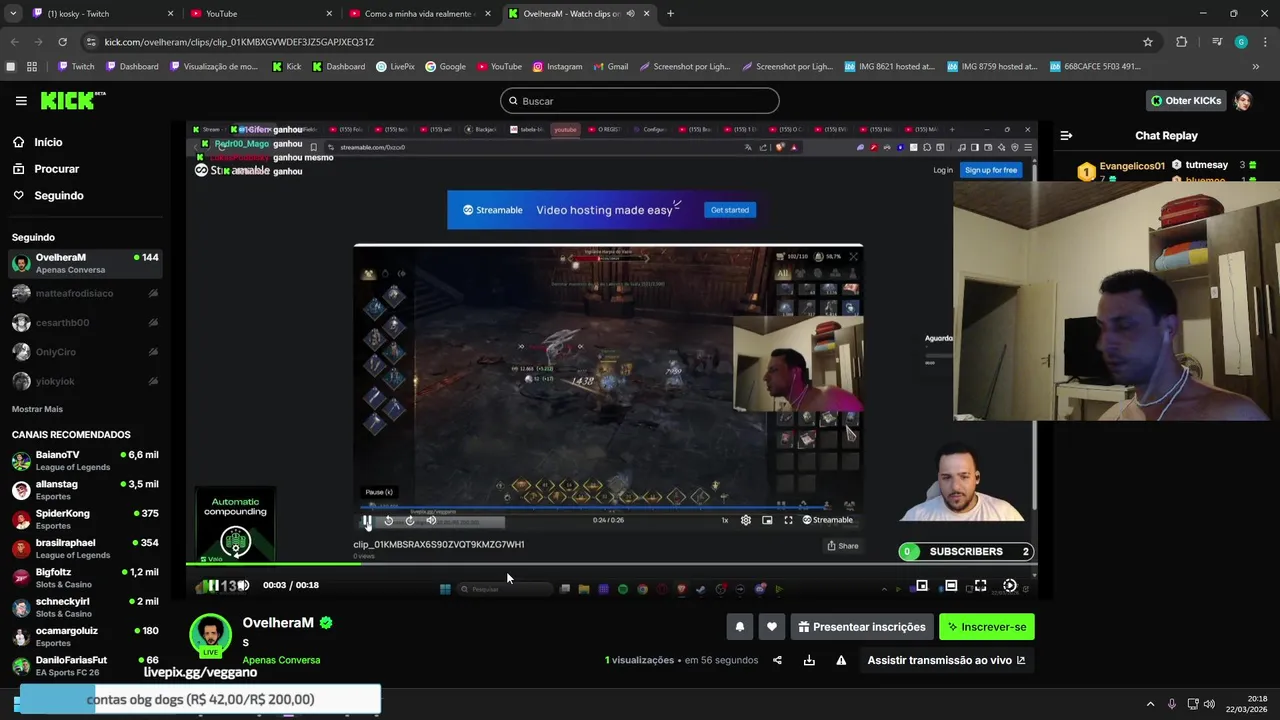Pause the Kick clip playback
This screenshot has height=720, width=1280.
coord(212,586)
